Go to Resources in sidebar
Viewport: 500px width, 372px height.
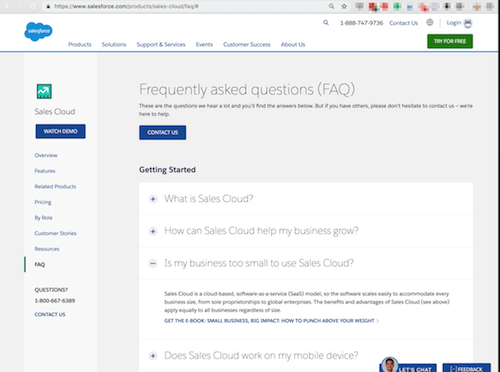47,249
